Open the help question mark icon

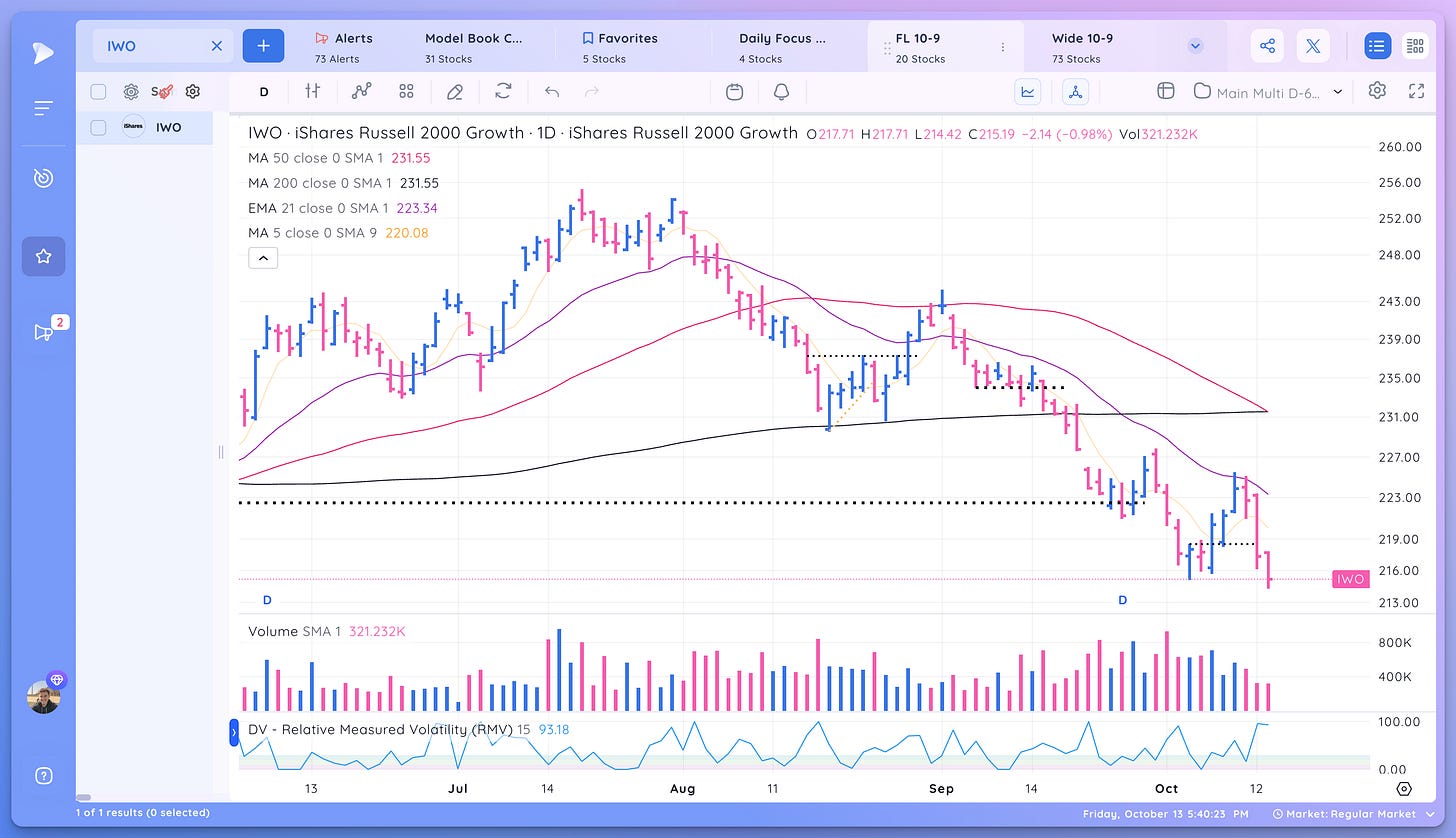click(43, 775)
